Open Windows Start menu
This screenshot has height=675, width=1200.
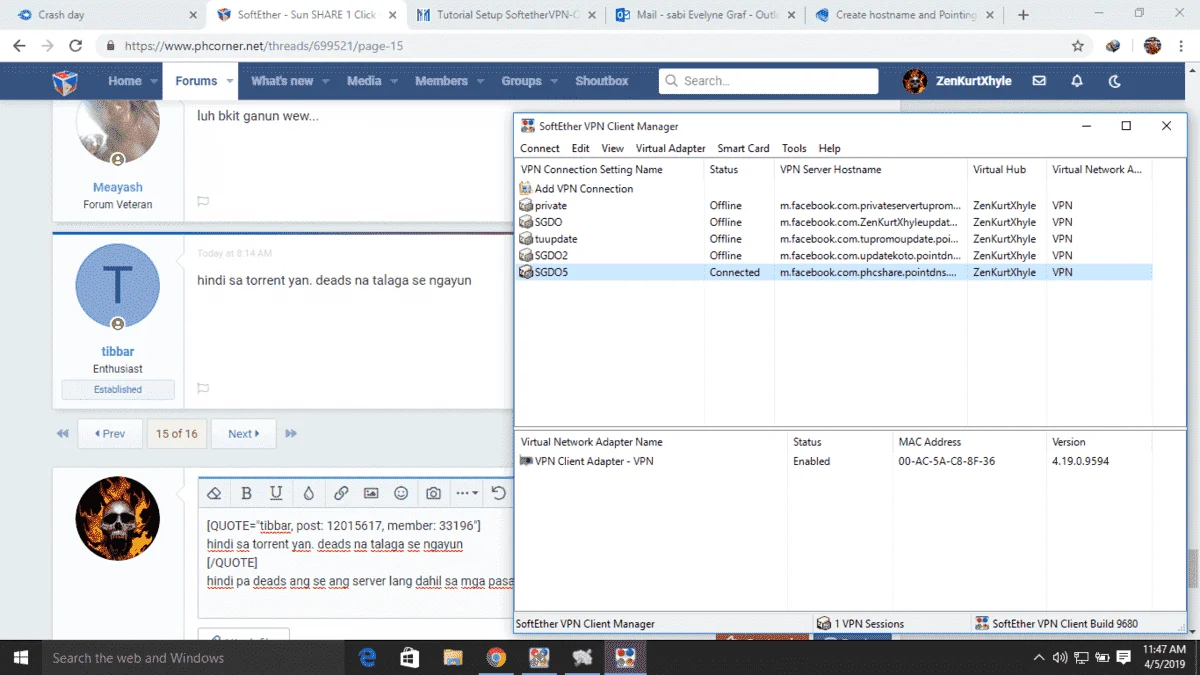20,658
